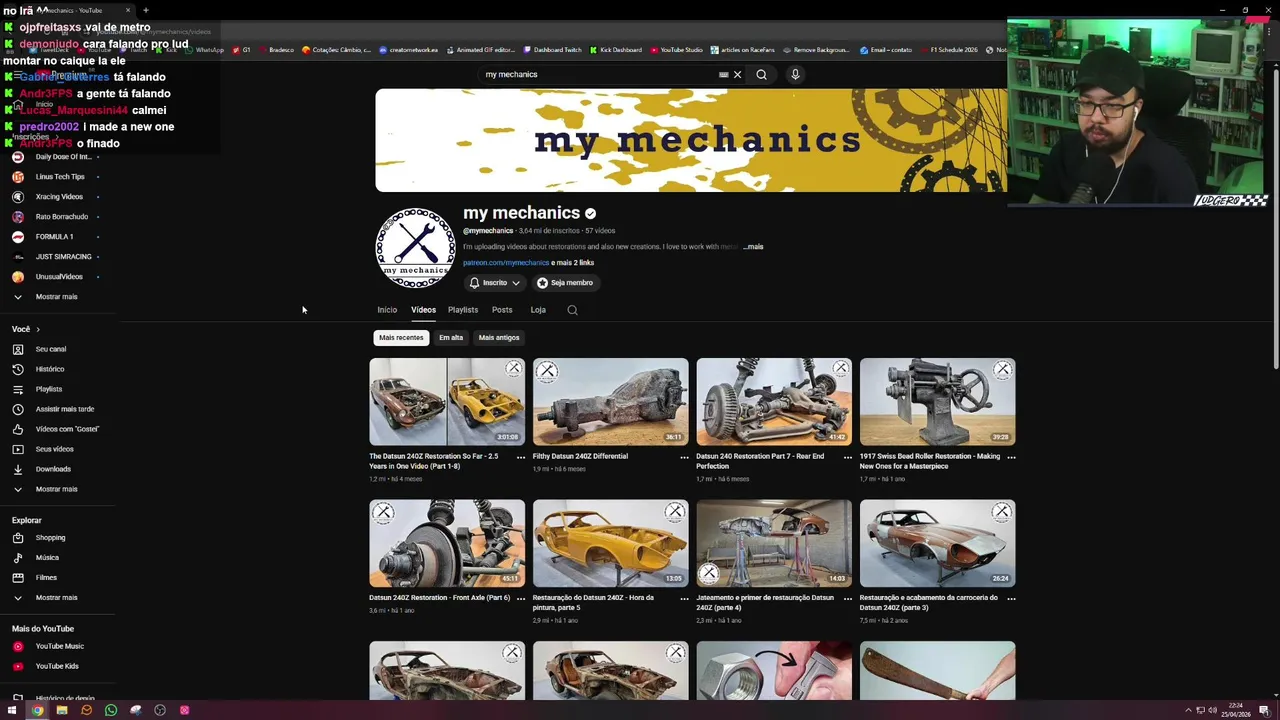This screenshot has width=1280, height=720.
Task: Select Mais recentes filter chip
Action: click(x=401, y=338)
